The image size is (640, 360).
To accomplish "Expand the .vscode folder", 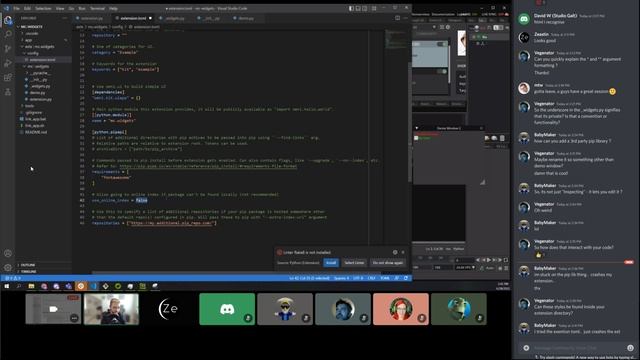I will (x=31, y=33).
